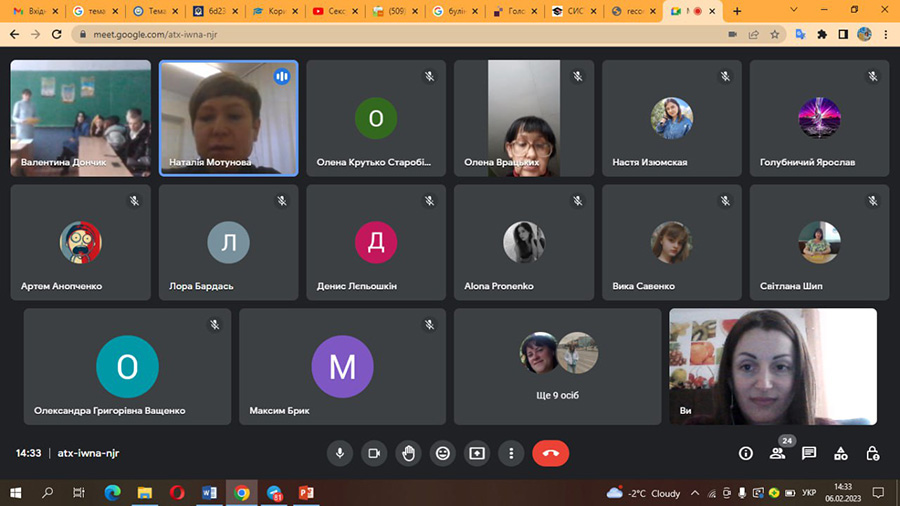
Task: Click Вика Савенко avatar
Action: pos(672,242)
